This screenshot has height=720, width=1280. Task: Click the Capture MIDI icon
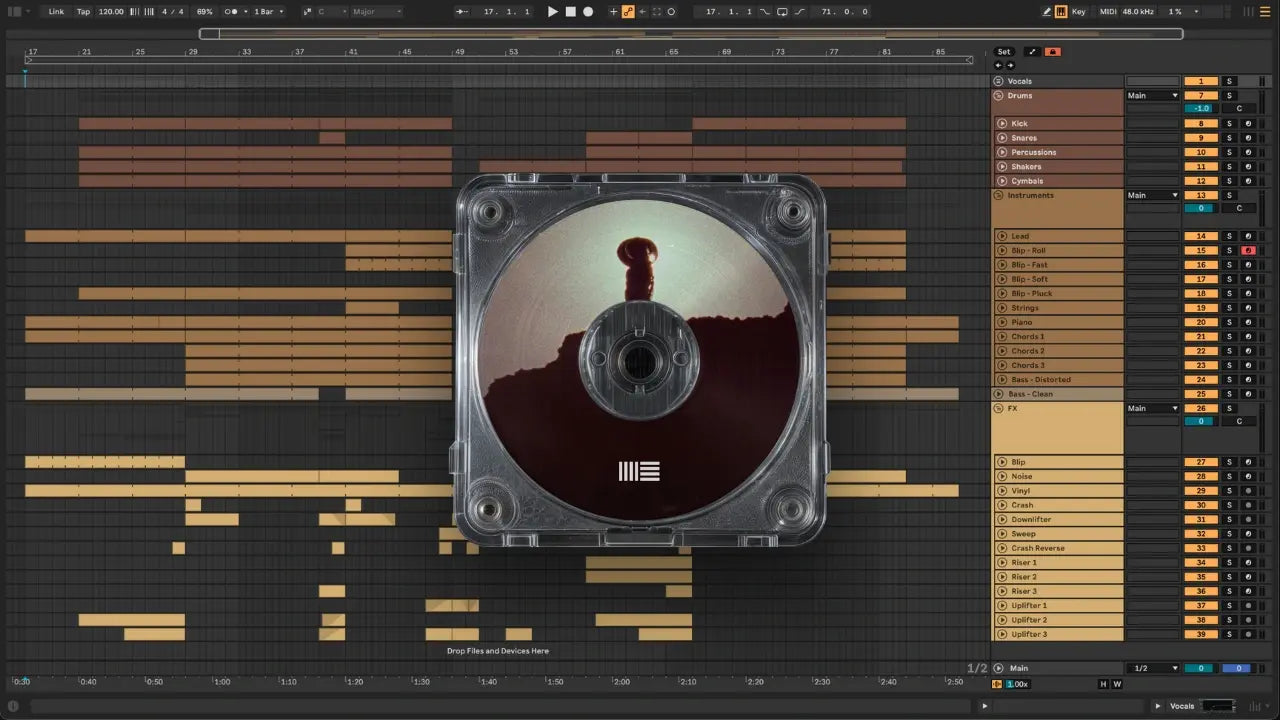(656, 12)
